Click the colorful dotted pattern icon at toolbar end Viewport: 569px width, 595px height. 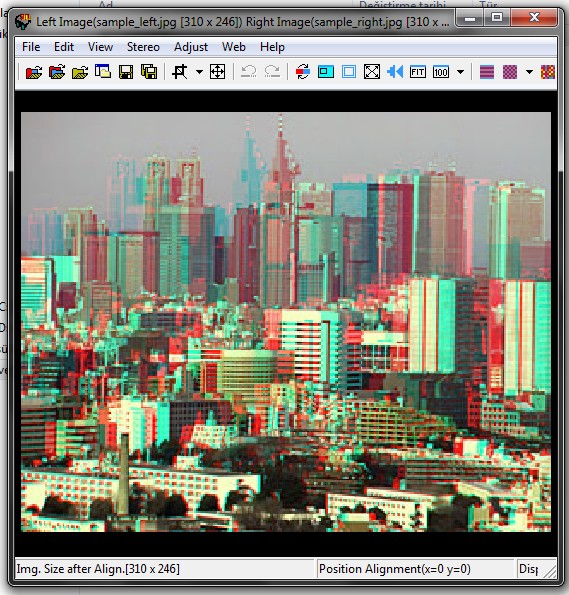[548, 72]
